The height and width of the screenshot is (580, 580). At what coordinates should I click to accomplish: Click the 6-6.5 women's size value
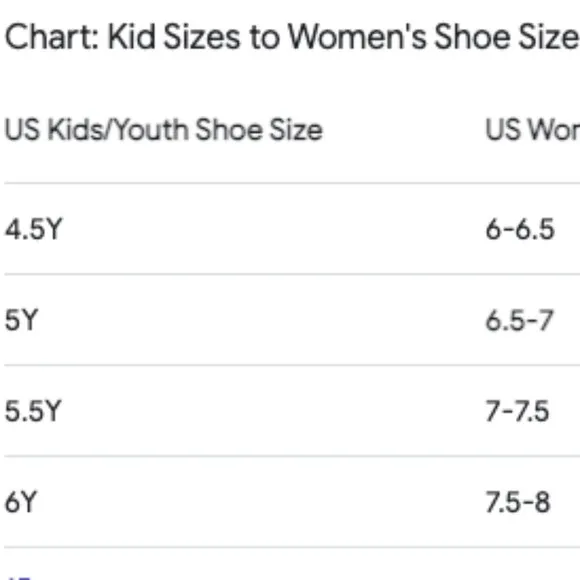coord(520,229)
